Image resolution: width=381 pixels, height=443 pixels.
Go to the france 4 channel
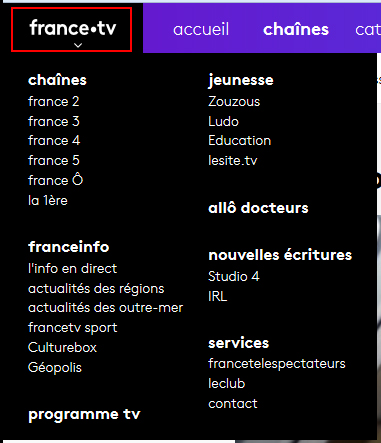click(54, 141)
